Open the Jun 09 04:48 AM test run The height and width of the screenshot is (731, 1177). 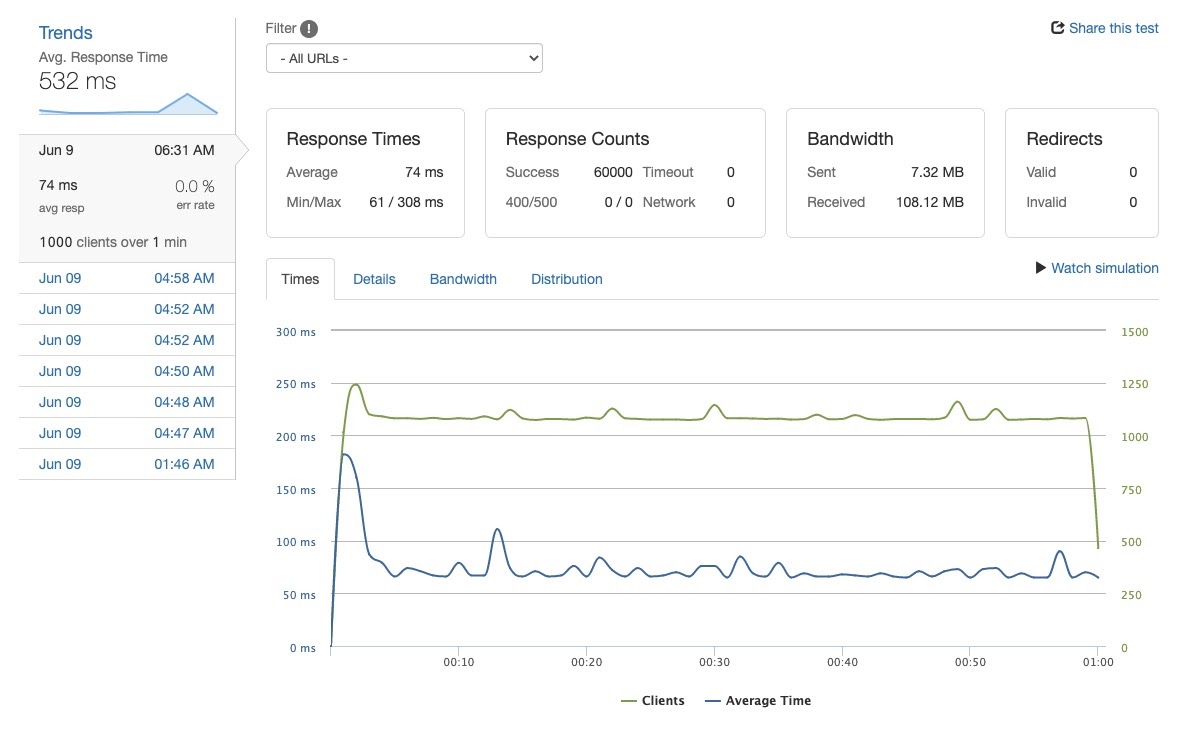[x=127, y=402]
